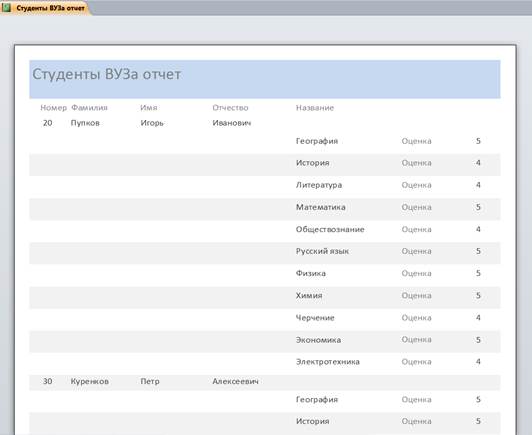Click 'Оценка' label beside Электротехника
Viewport: 532px width, 435px height.
click(417, 362)
